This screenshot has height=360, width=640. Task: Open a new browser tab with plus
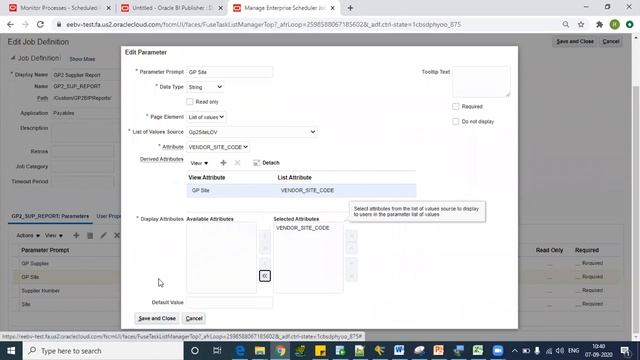(350, 8)
